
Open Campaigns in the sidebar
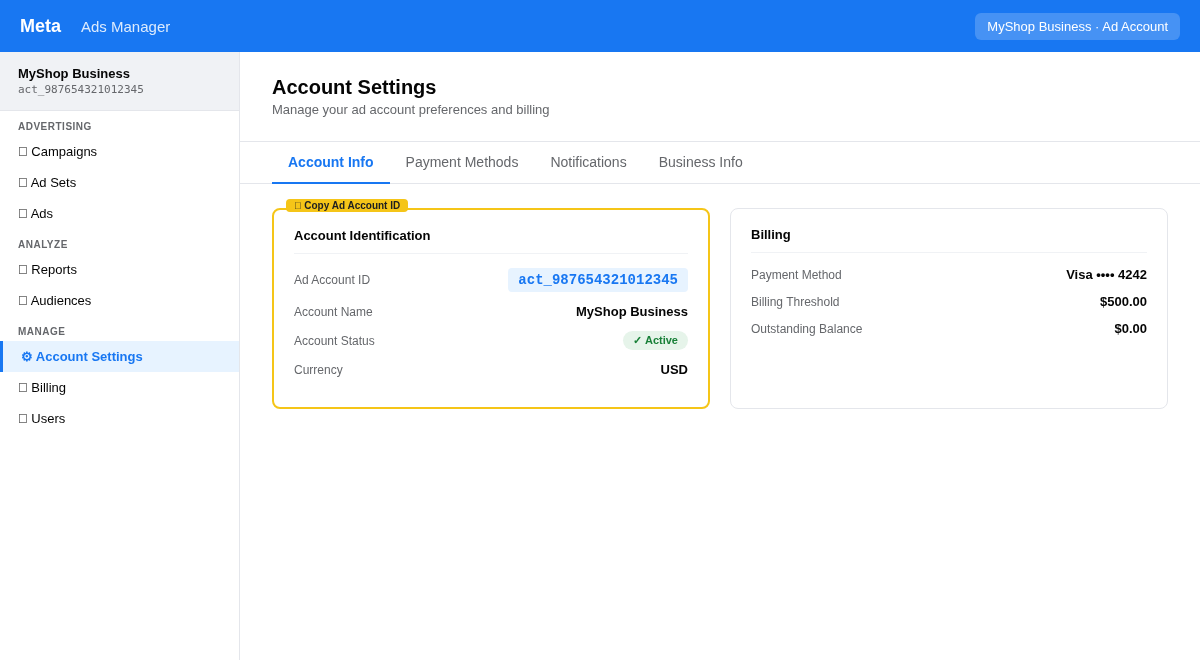pyautogui.click(x=119, y=151)
